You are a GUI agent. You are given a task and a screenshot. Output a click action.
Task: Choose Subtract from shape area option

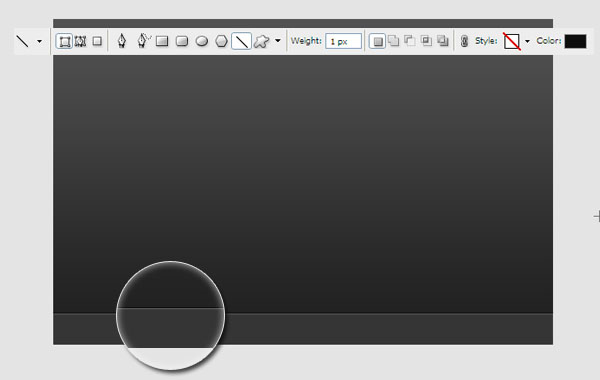(410, 41)
